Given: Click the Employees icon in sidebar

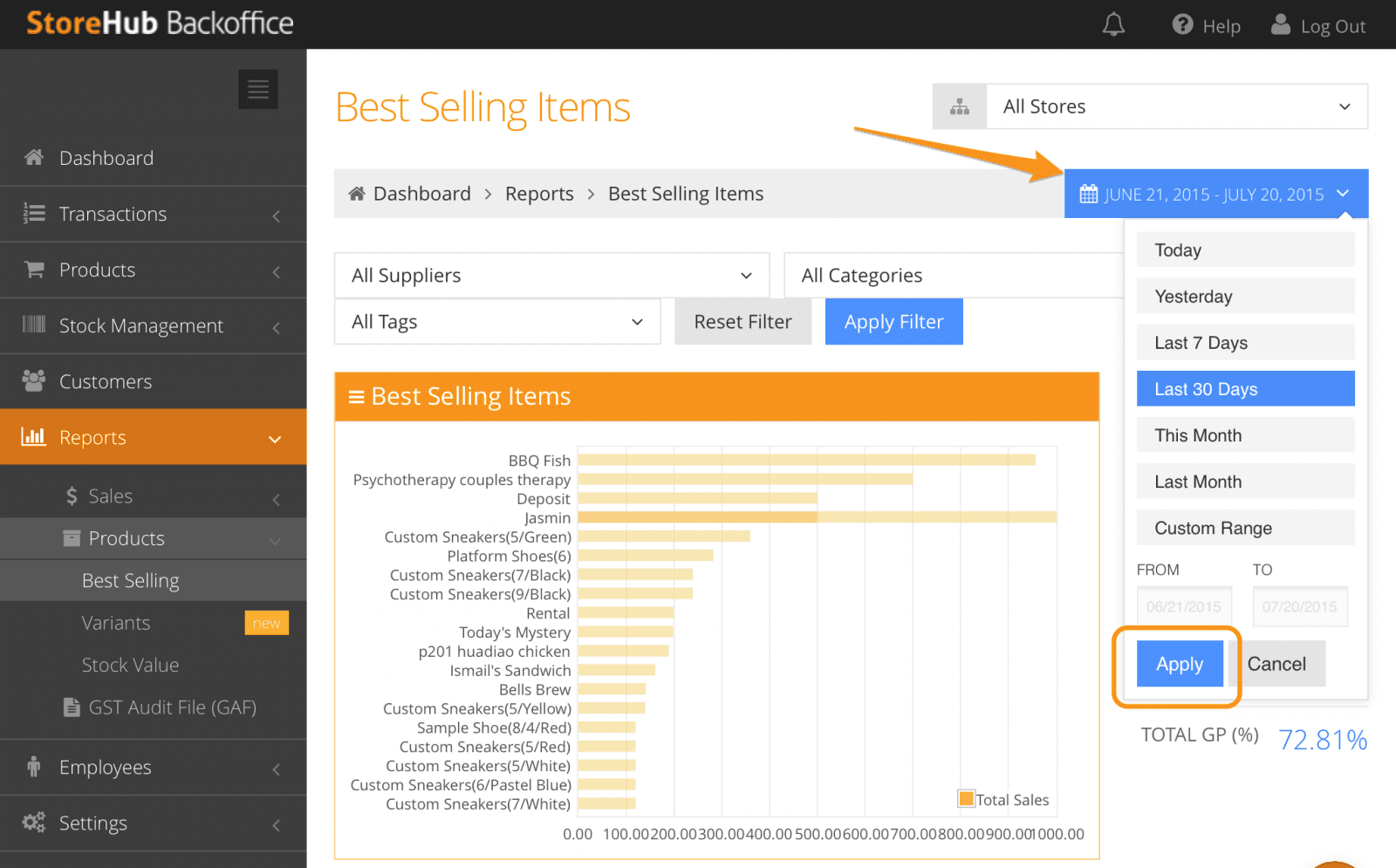Looking at the screenshot, I should [34, 767].
